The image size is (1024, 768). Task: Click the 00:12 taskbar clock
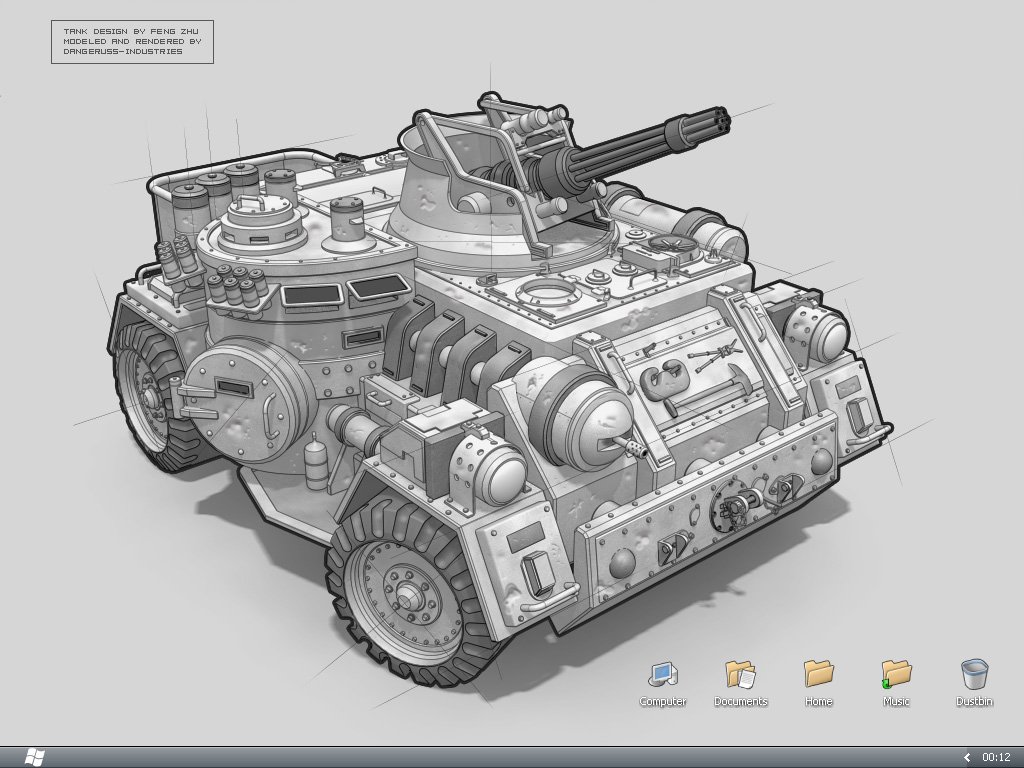tap(996, 757)
